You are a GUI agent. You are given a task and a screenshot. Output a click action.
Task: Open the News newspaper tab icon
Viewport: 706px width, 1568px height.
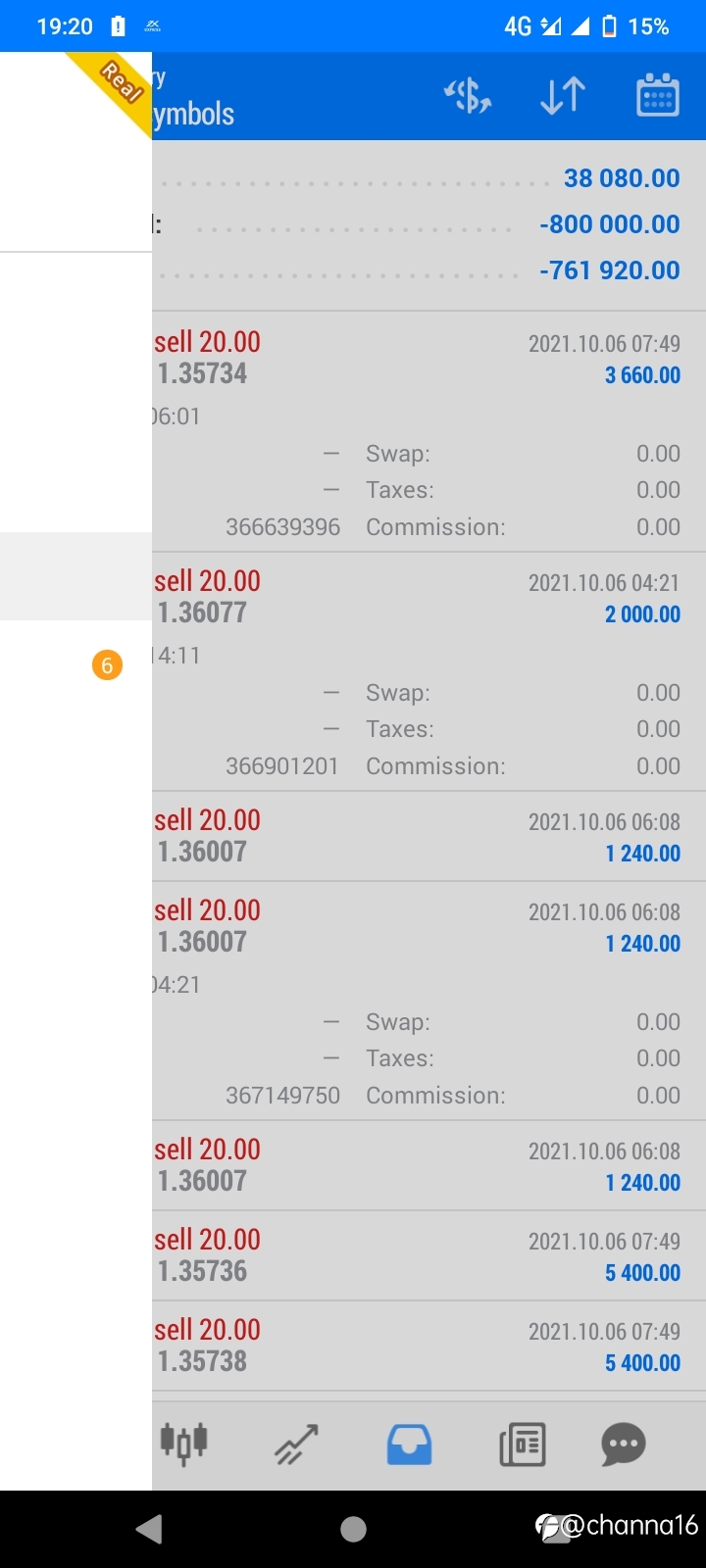pos(522,1444)
